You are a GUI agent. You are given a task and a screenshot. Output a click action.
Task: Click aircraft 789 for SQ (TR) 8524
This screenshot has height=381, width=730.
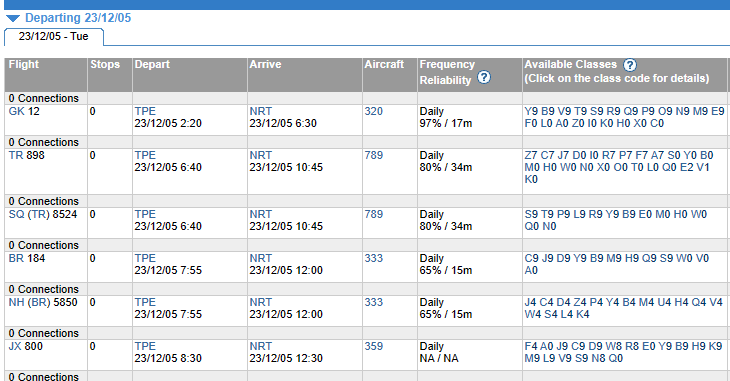(x=373, y=214)
